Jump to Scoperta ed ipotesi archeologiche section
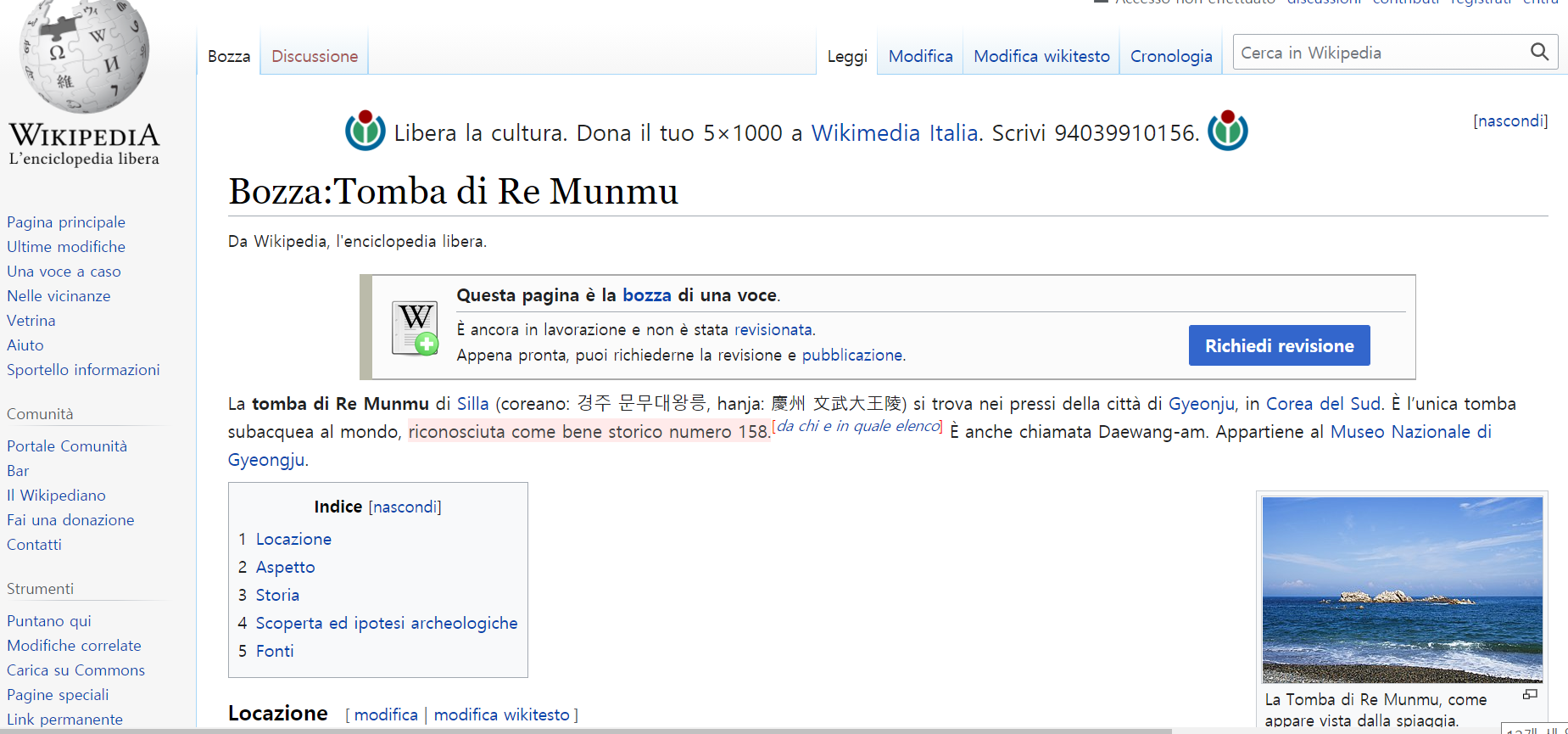1568x734 pixels. 387,623
